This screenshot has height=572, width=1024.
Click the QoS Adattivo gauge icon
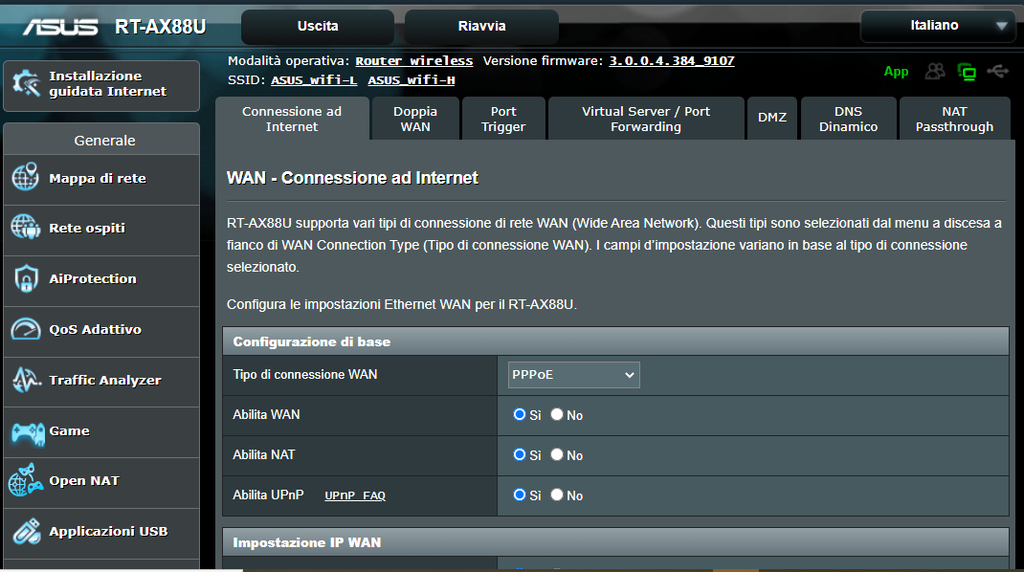coord(25,329)
